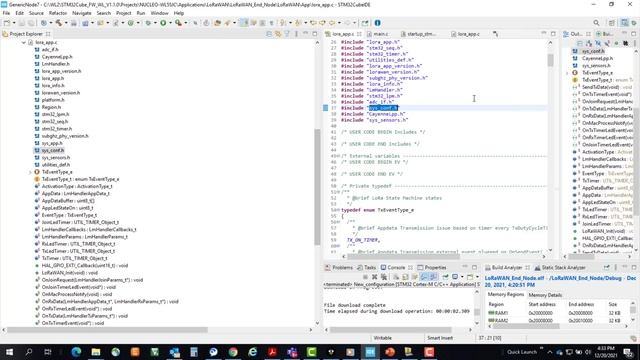Viewport: 640px width, 360px height.
Task: Click the taskbar clock
Action: coord(606,352)
